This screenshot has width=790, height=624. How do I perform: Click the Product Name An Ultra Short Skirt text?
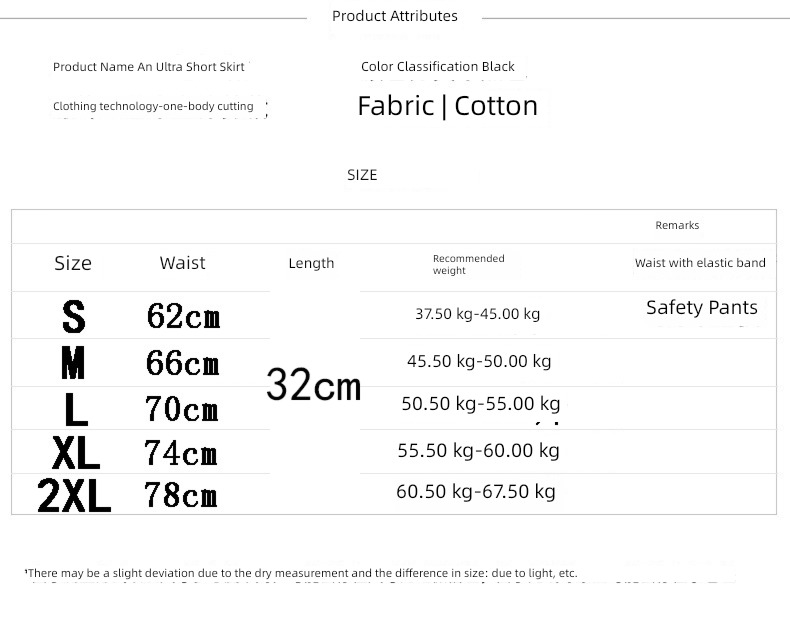point(148,67)
